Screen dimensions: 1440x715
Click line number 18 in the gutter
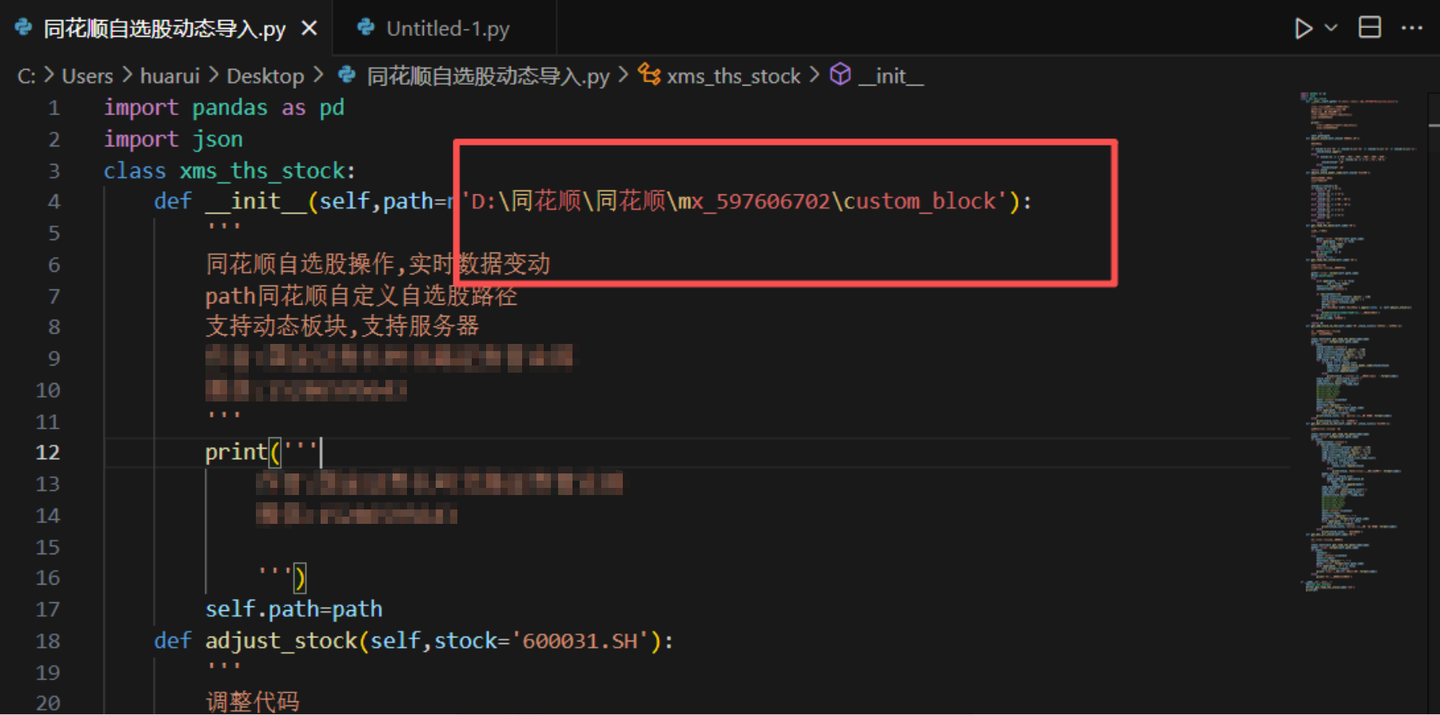48,641
